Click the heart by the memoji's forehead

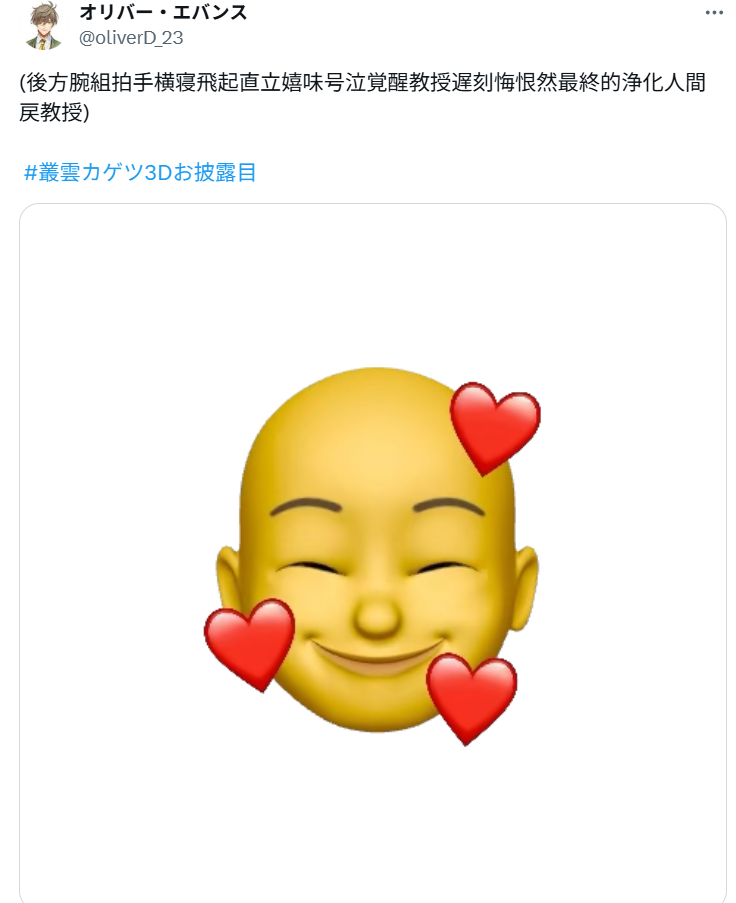[x=495, y=428]
